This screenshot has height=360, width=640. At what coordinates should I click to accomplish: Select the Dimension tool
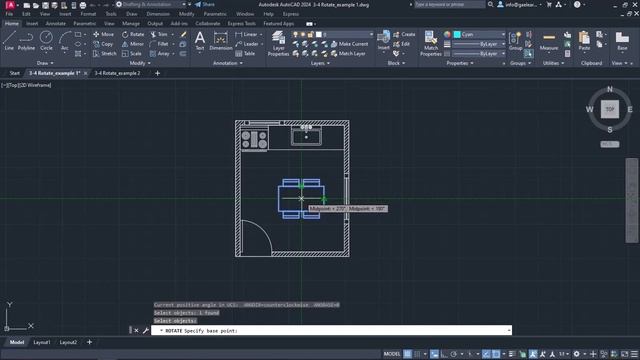(221, 40)
